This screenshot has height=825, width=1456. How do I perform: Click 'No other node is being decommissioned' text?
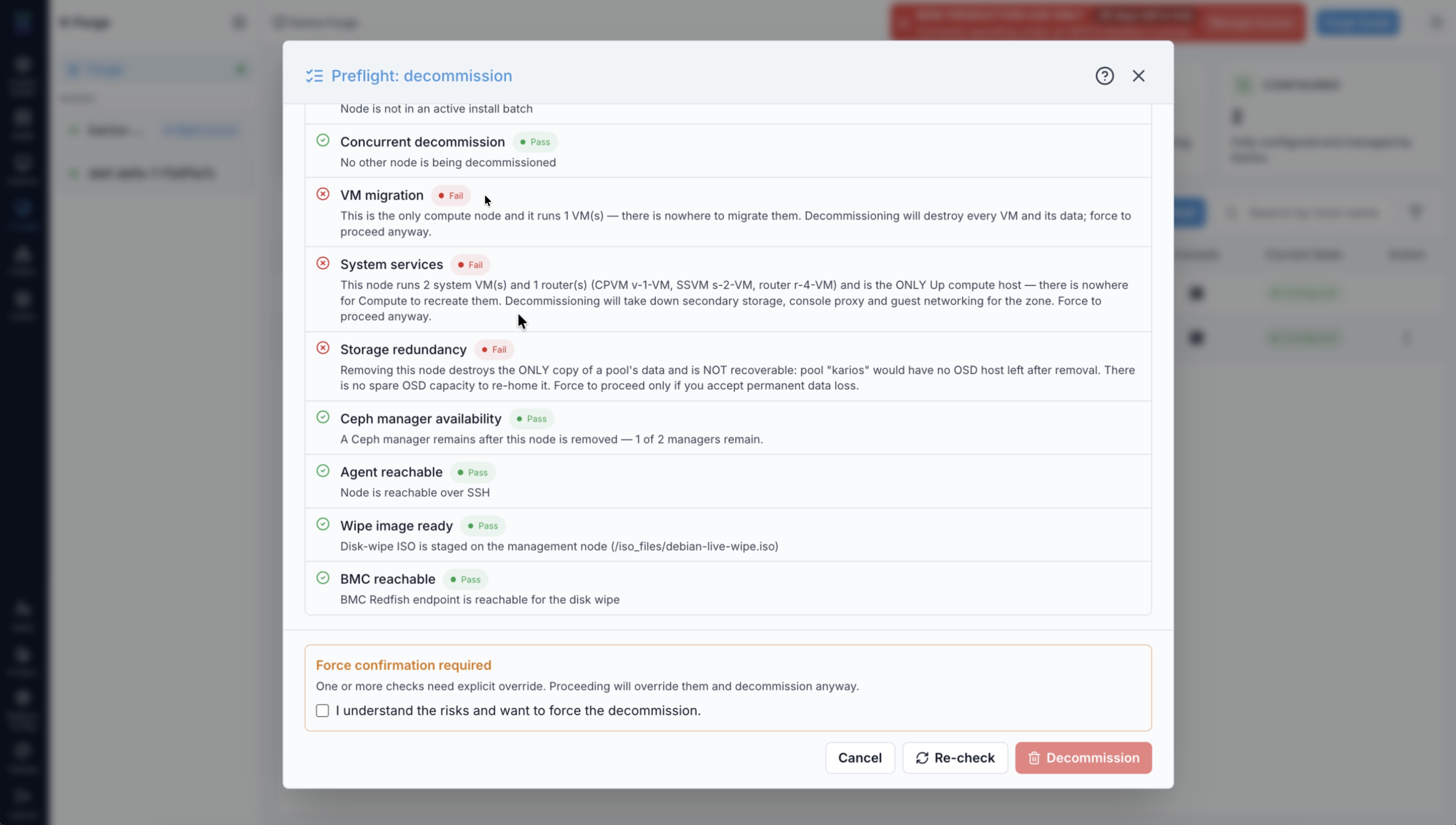(448, 163)
